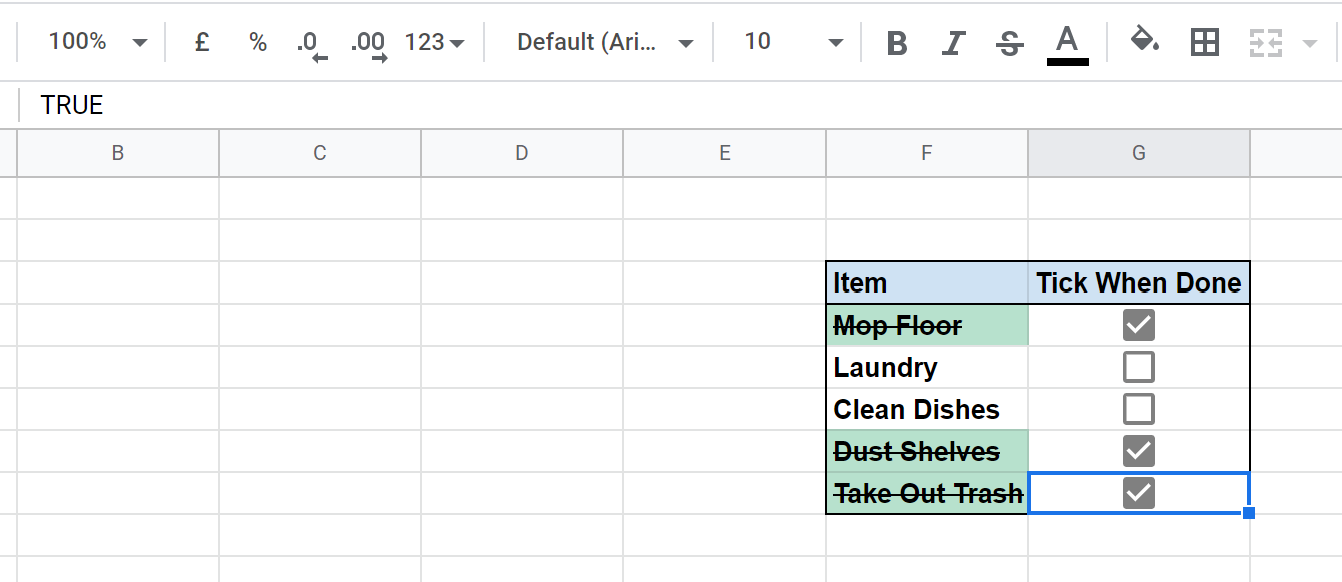Increase decimal places
This screenshot has width=1342, height=582.
[367, 42]
